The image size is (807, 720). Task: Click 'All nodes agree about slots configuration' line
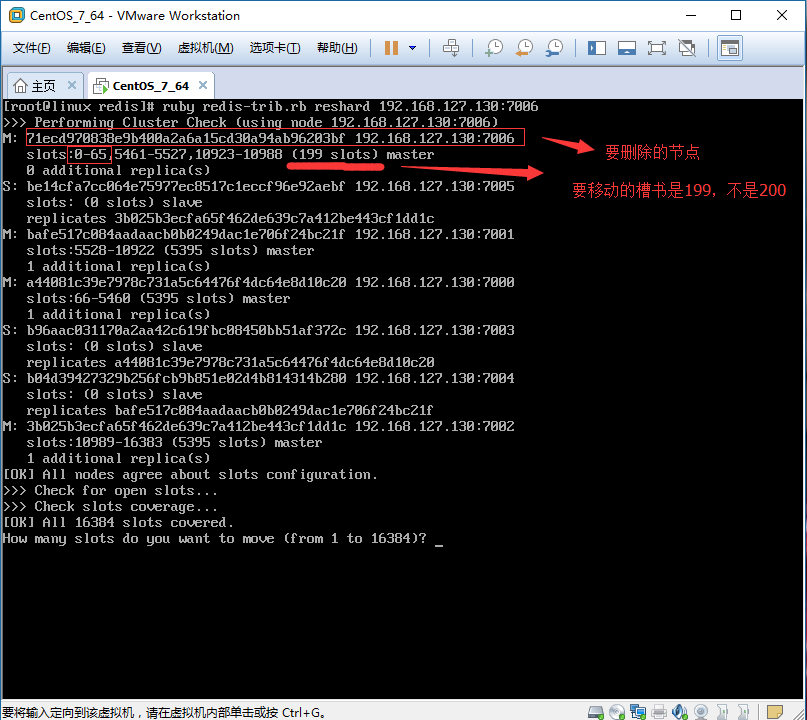point(190,475)
